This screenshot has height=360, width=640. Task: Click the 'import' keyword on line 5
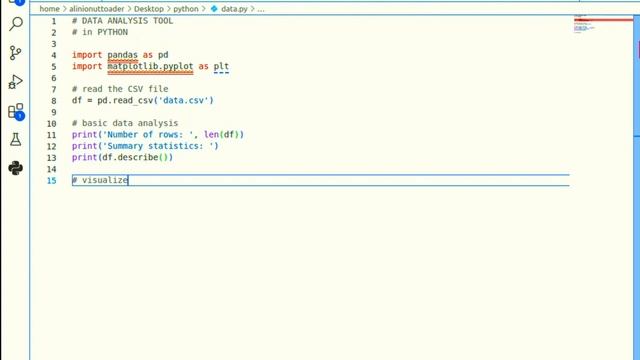tap(87, 66)
